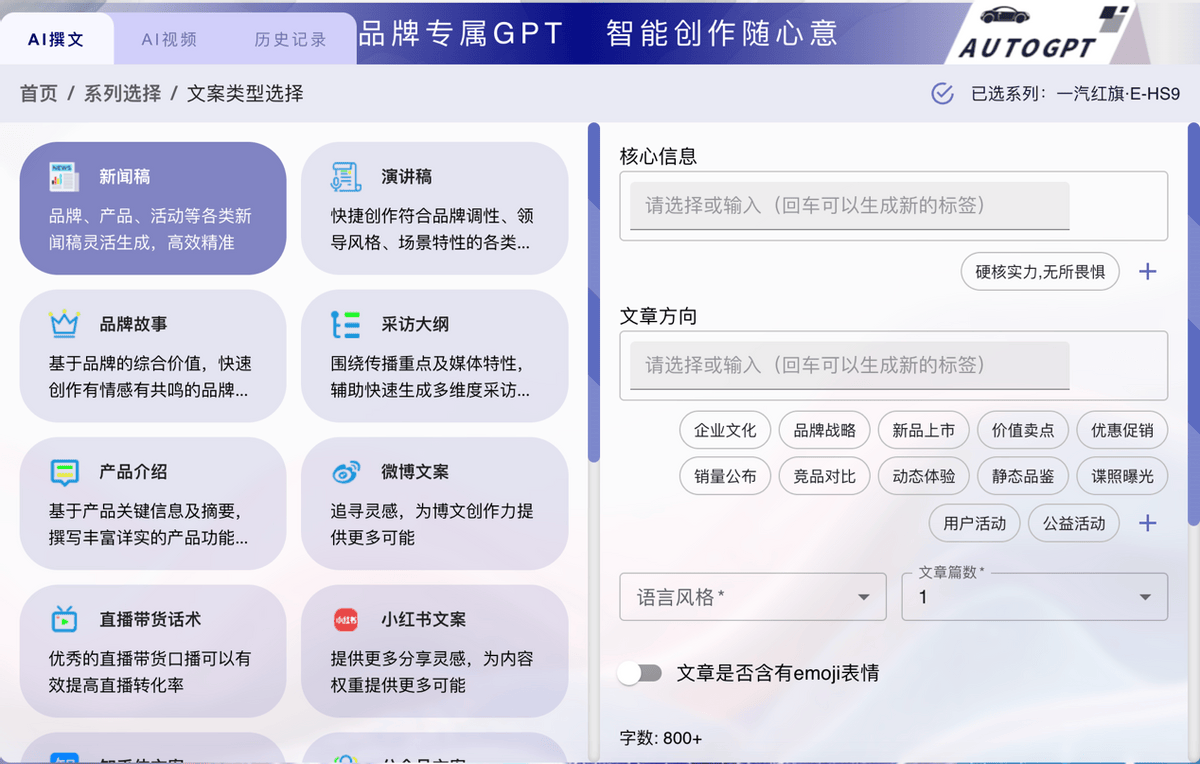The image size is (1200, 764).
Task: Switch to the AI视频 tab
Action: pos(169,40)
